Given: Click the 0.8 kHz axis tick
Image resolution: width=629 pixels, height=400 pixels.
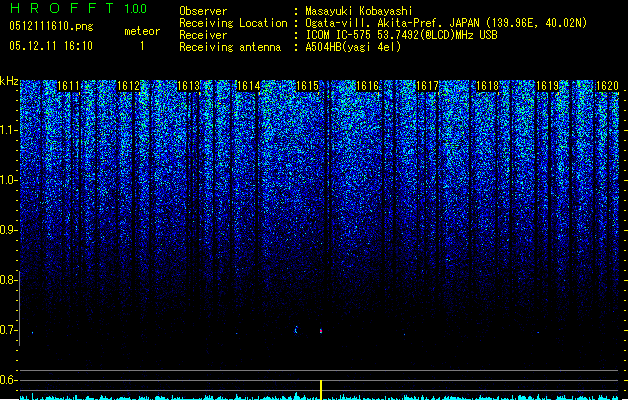Looking at the screenshot, I should [x=8, y=280].
